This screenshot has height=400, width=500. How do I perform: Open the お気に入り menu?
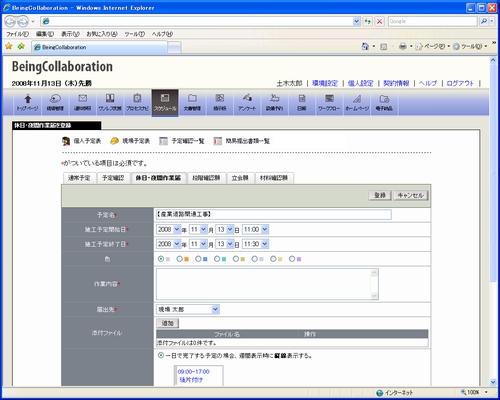coord(102,34)
